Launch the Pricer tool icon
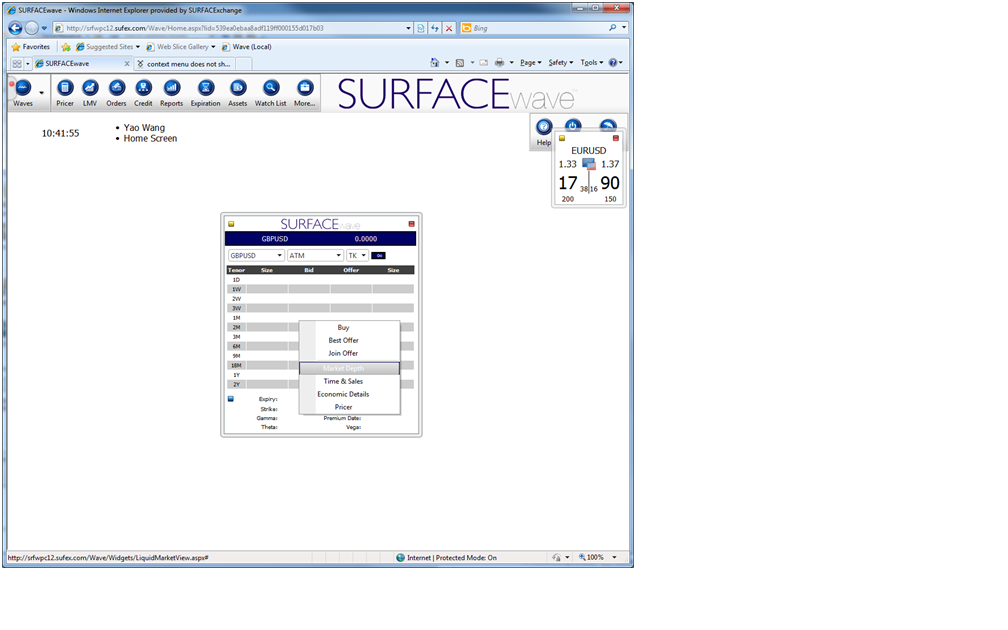Image resolution: width=1008 pixels, height=630 pixels. (x=65, y=87)
